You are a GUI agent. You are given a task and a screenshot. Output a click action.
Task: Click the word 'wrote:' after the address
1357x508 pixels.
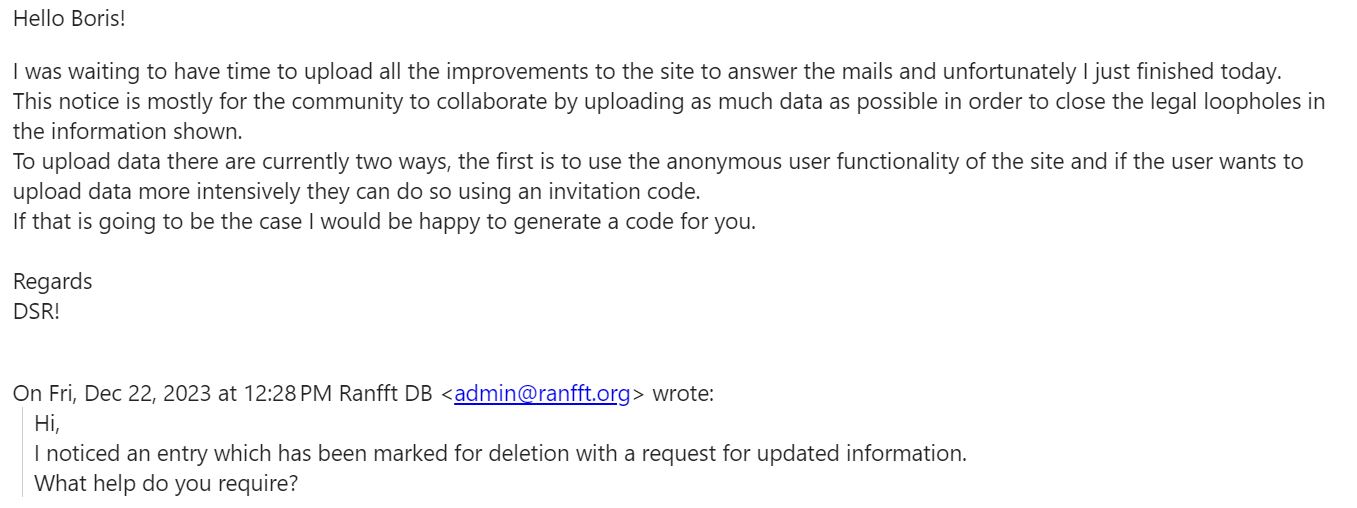(683, 394)
